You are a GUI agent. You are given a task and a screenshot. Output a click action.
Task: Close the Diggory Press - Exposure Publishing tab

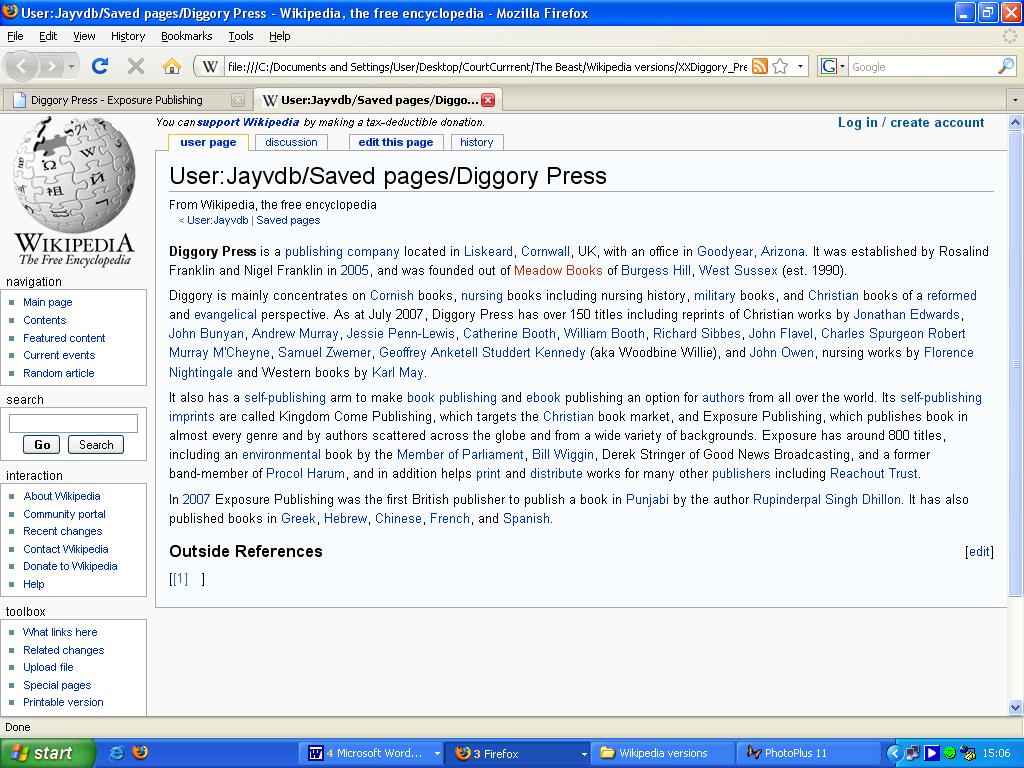click(238, 100)
